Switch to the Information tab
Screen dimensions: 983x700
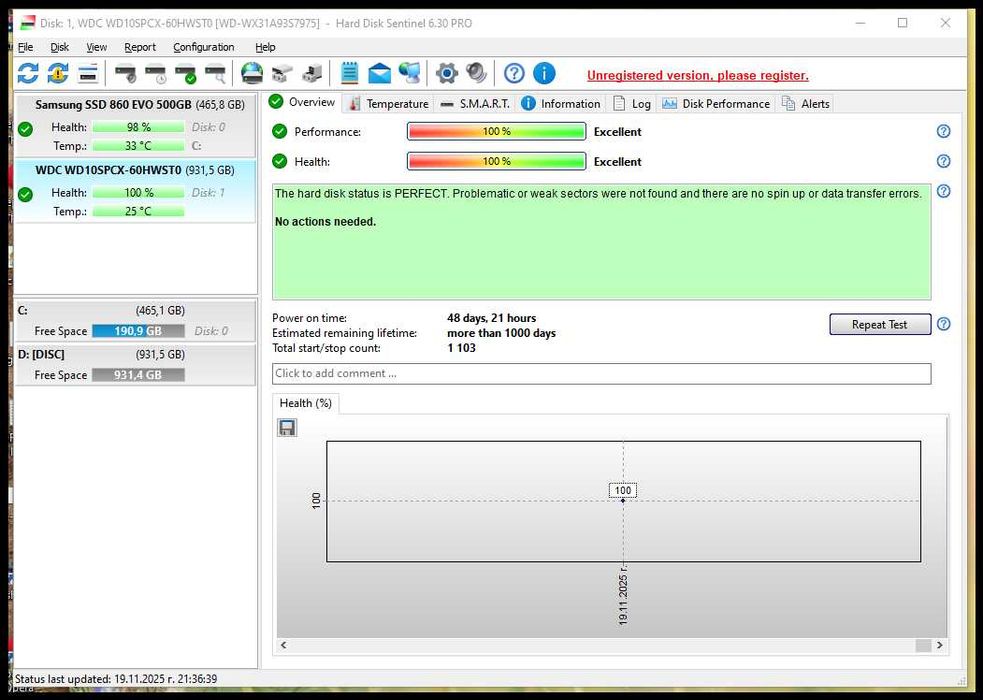tap(560, 104)
